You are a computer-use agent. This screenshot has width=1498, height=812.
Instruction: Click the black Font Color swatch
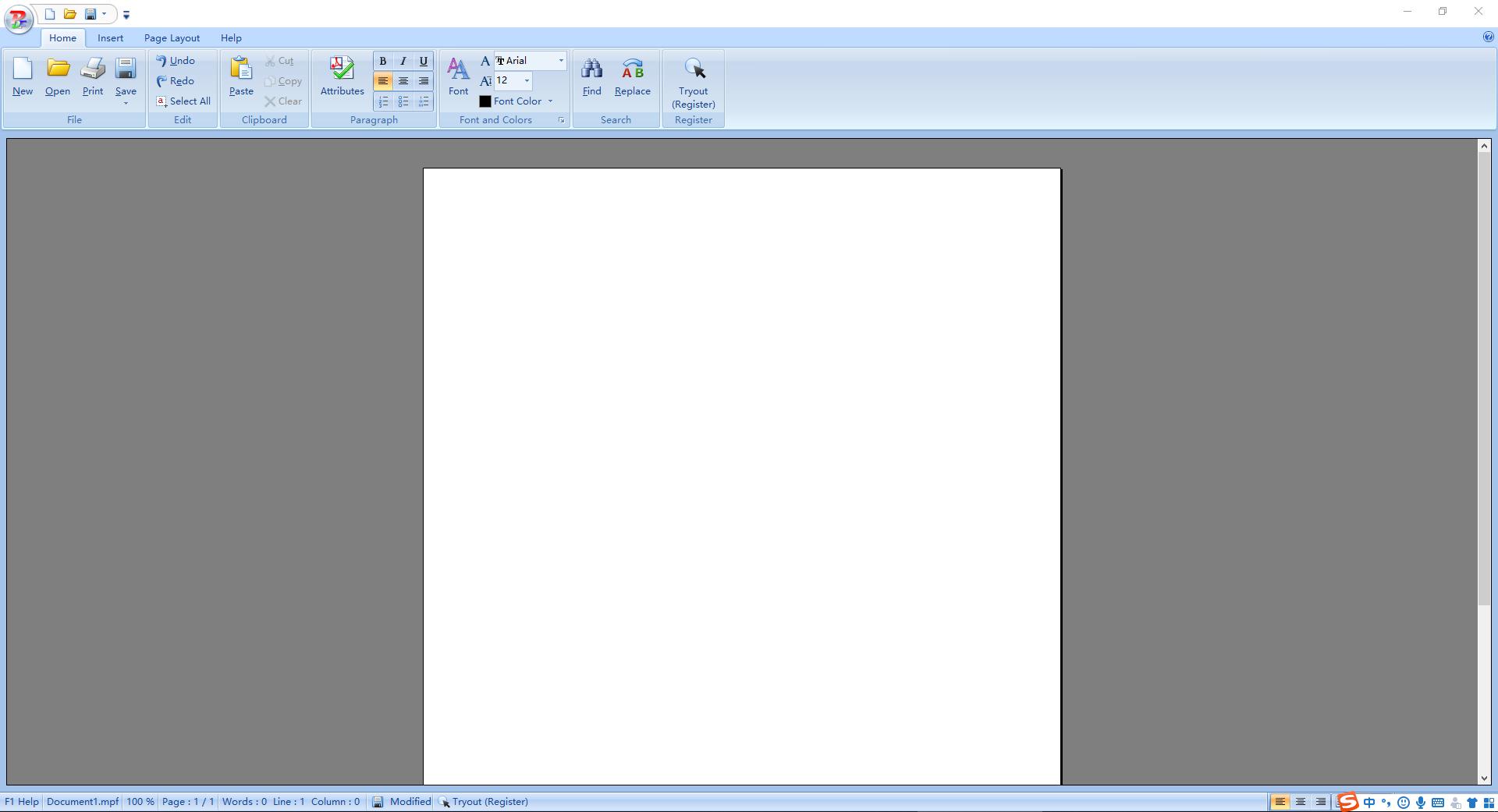(485, 101)
